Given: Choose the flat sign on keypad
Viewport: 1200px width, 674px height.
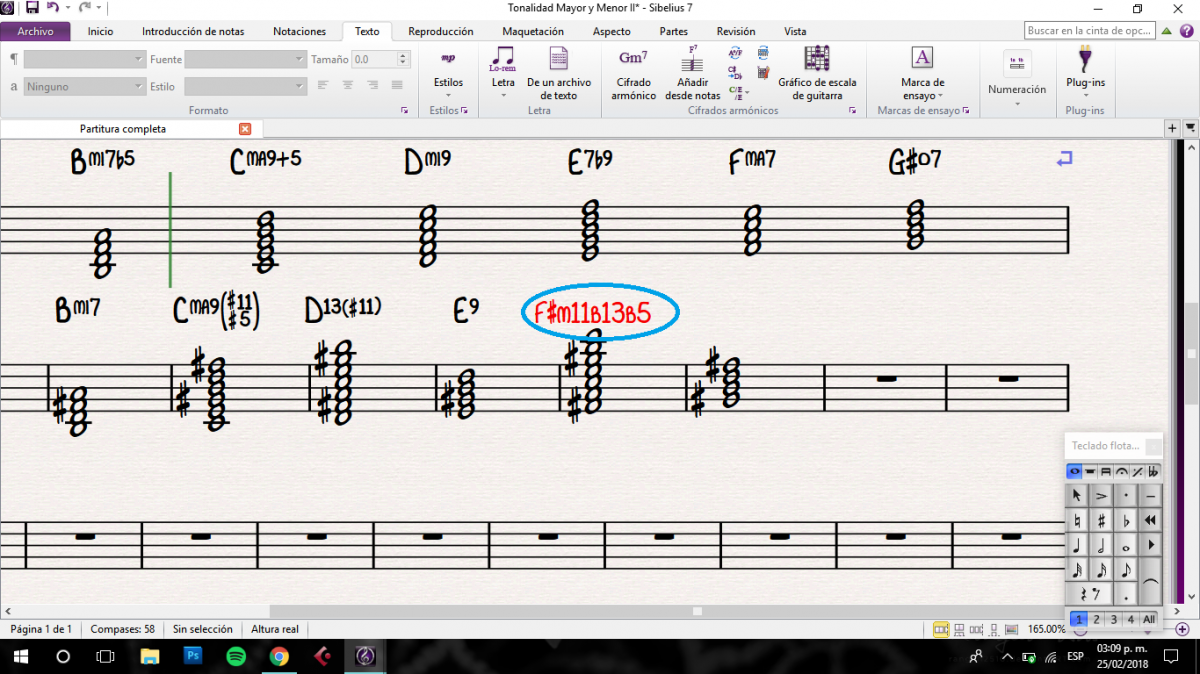Looking at the screenshot, I should 1127,520.
